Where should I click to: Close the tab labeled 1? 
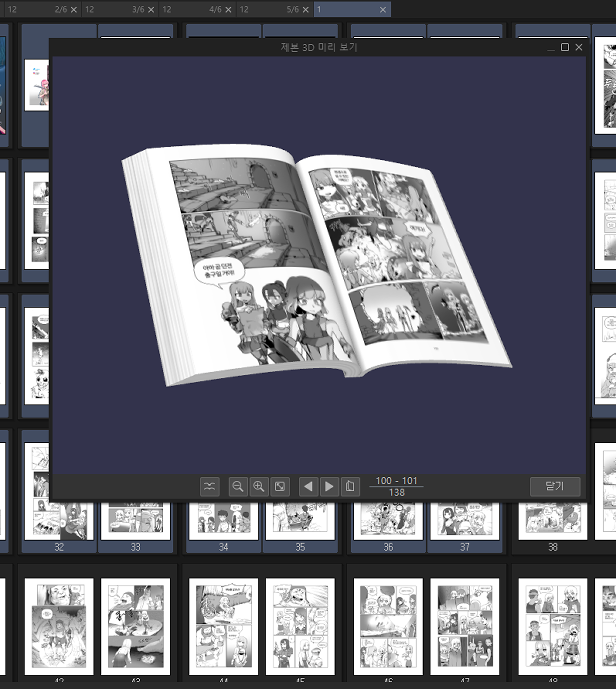coord(383,10)
